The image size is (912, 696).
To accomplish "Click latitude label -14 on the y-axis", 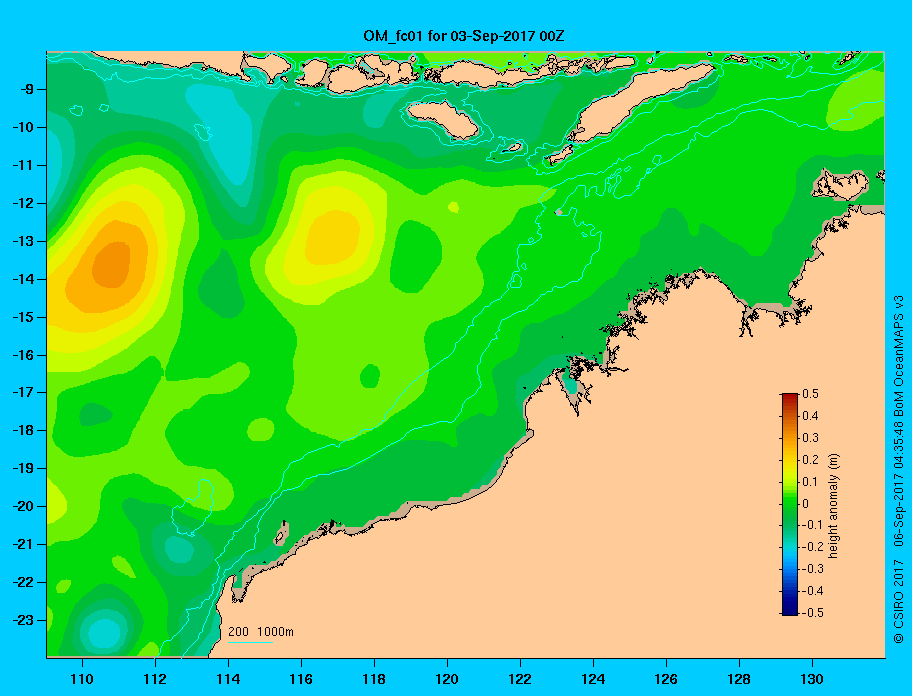I will point(23,279).
